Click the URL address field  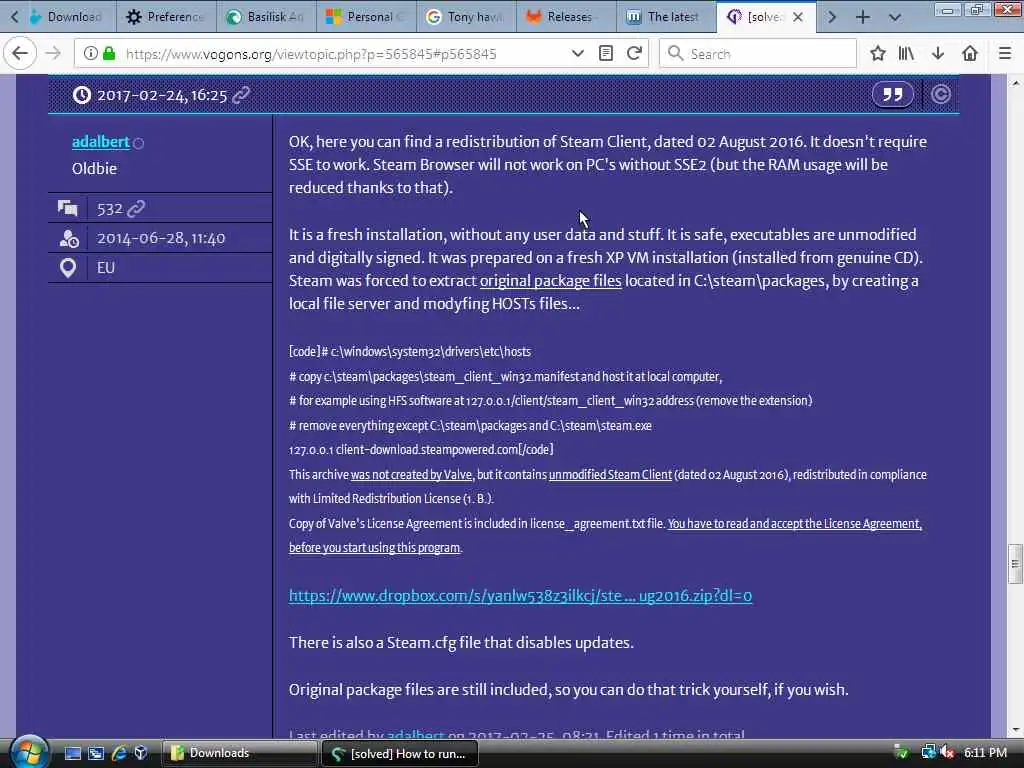point(343,54)
